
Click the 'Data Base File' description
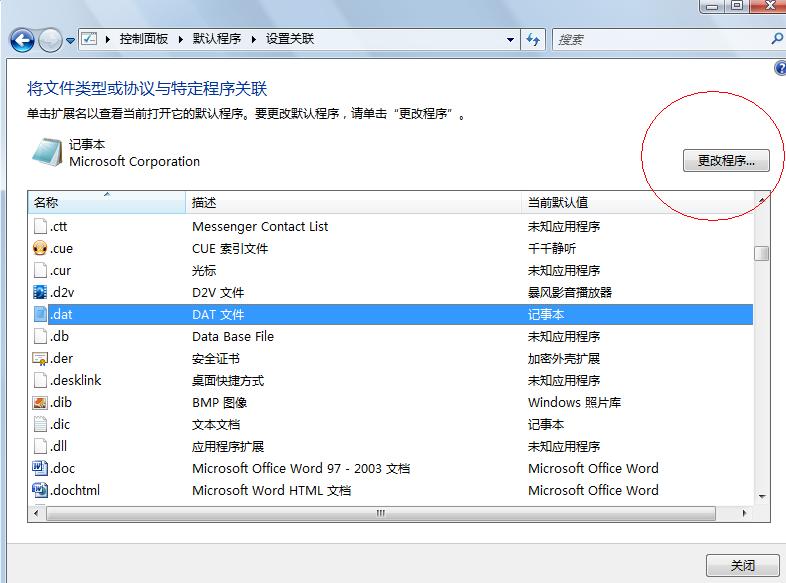(233, 336)
